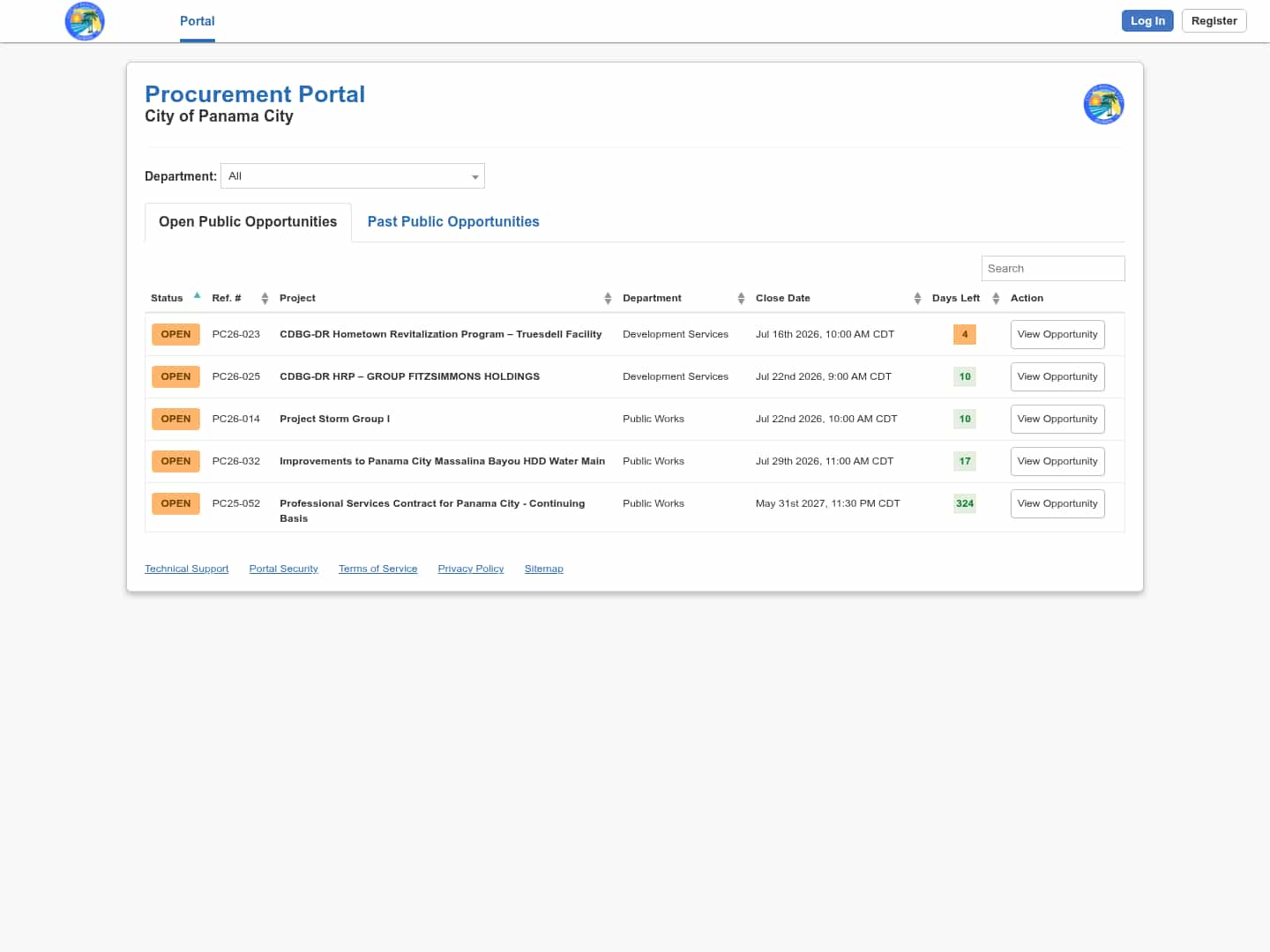The width and height of the screenshot is (1270, 952).
Task: Switch to Past Public Opportunities tab
Action: pyautogui.click(x=453, y=222)
